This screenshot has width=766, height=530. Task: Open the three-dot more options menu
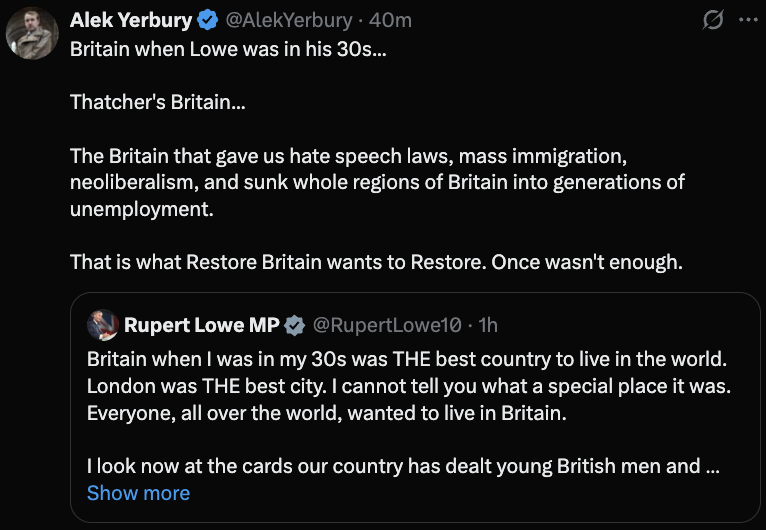(x=745, y=20)
